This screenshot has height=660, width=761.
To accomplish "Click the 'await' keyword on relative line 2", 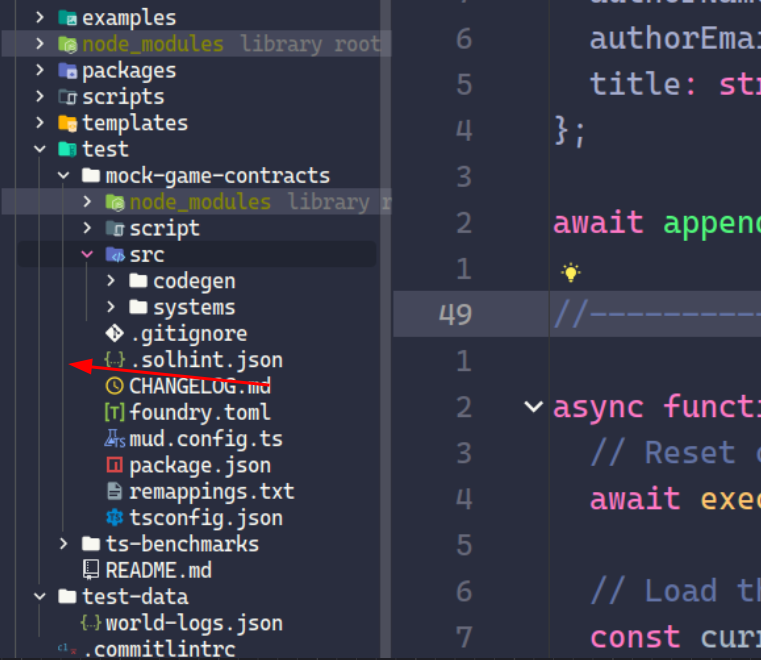I will [x=598, y=223].
